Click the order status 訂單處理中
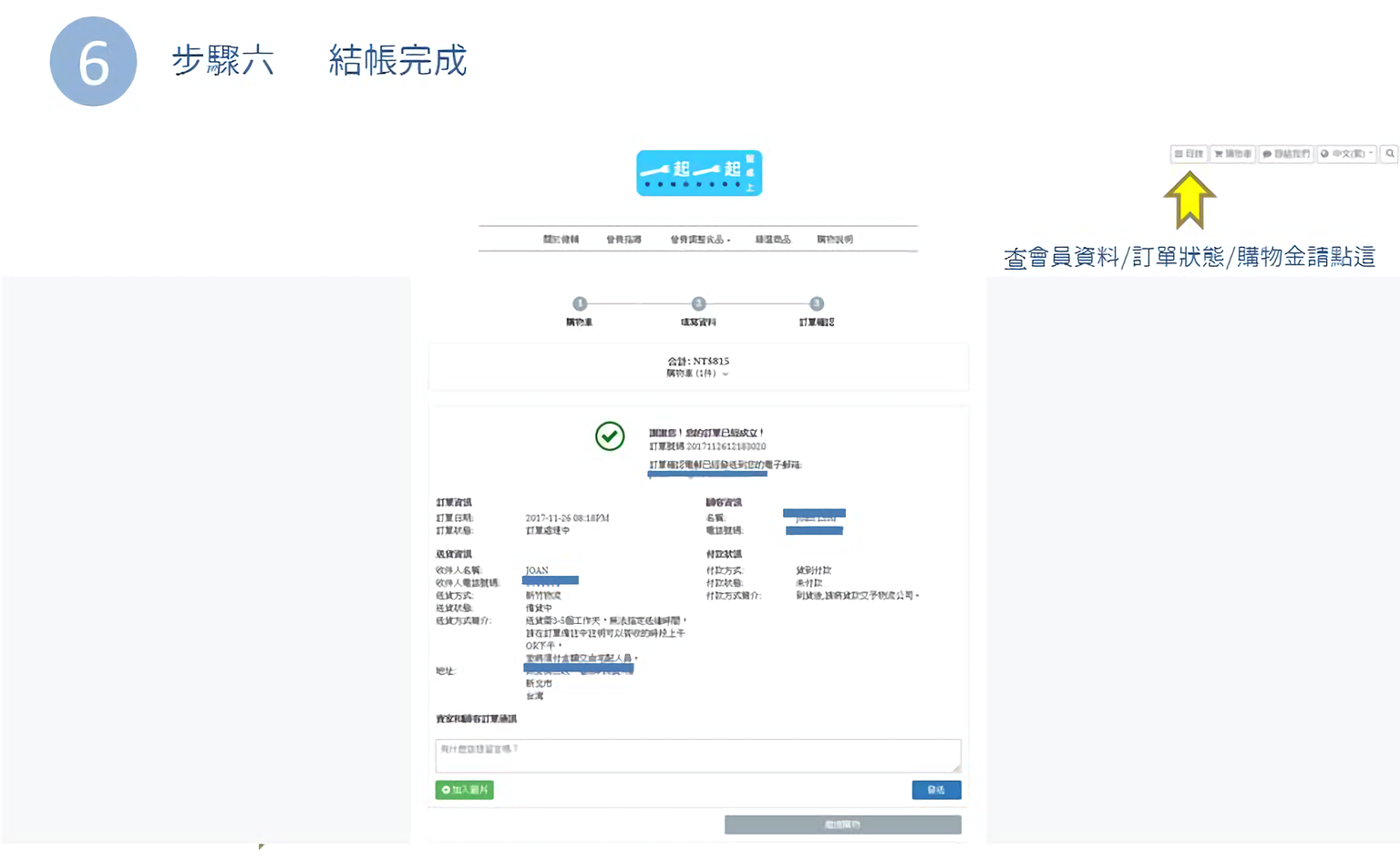 click(547, 530)
